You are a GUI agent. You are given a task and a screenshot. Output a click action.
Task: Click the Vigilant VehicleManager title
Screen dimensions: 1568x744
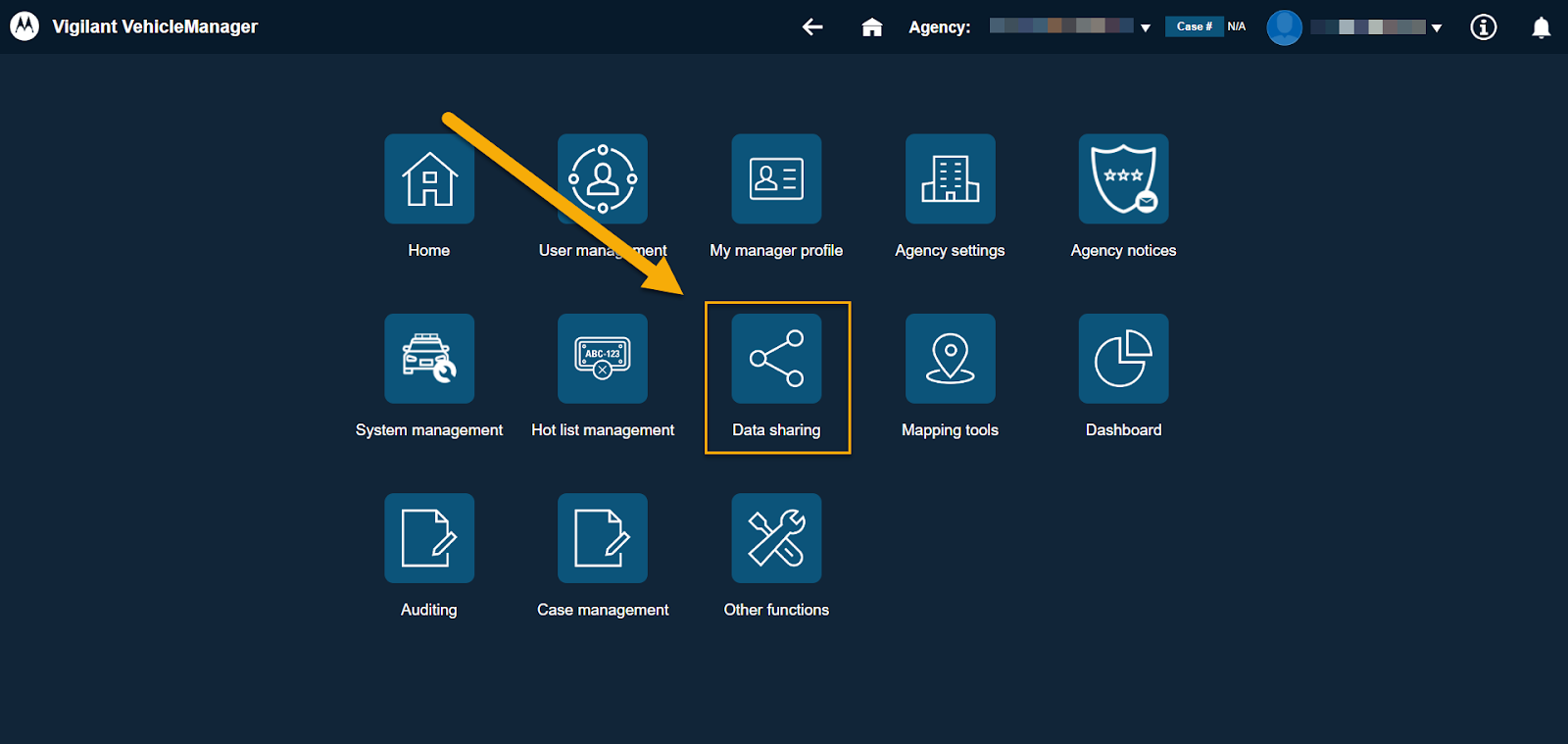pos(155,26)
